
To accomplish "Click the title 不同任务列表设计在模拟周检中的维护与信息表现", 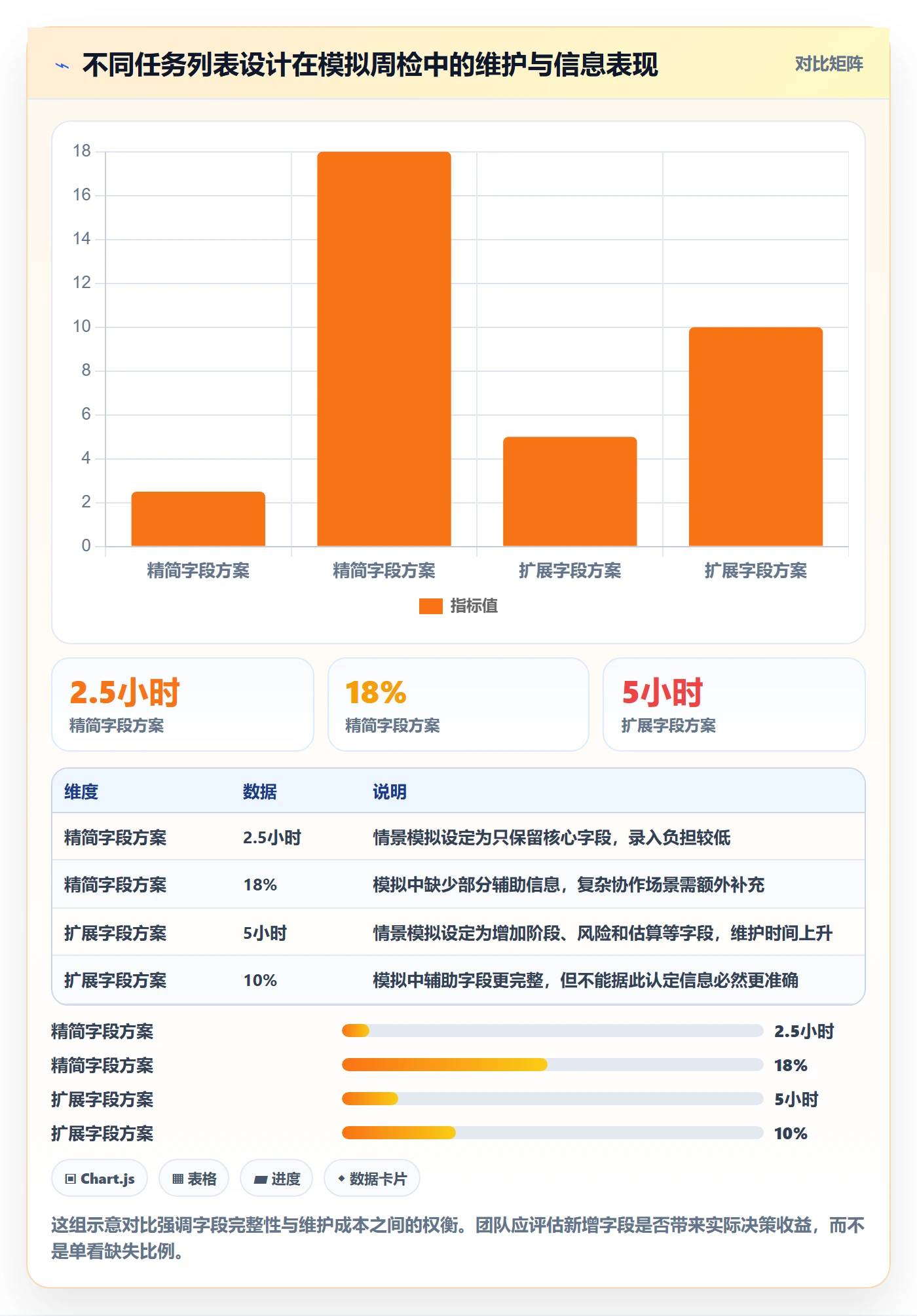I will pos(370,65).
